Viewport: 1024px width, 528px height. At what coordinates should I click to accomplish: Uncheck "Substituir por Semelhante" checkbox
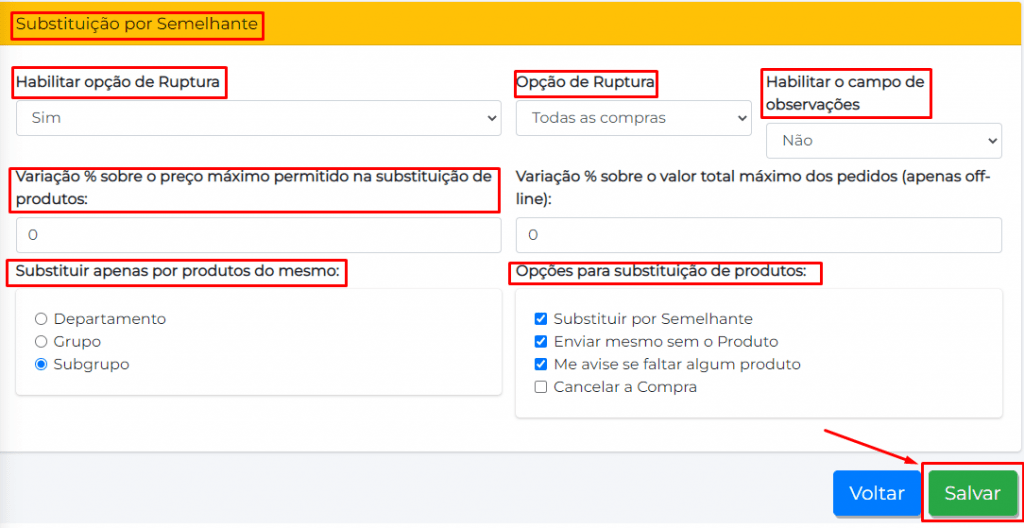click(x=541, y=319)
